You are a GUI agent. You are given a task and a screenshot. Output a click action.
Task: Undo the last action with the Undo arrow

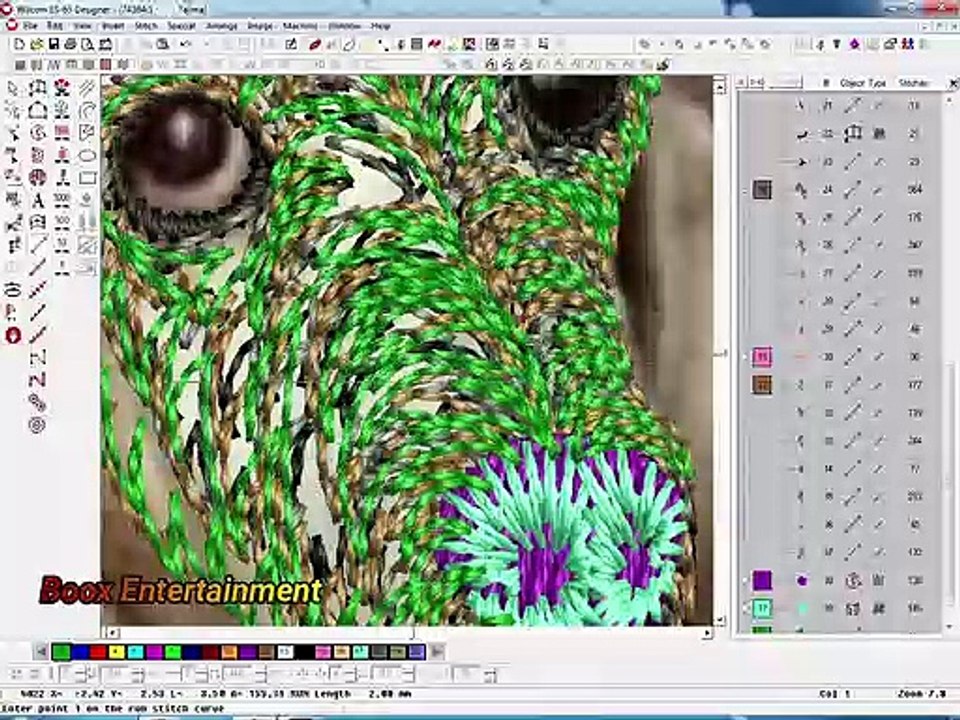[186, 44]
